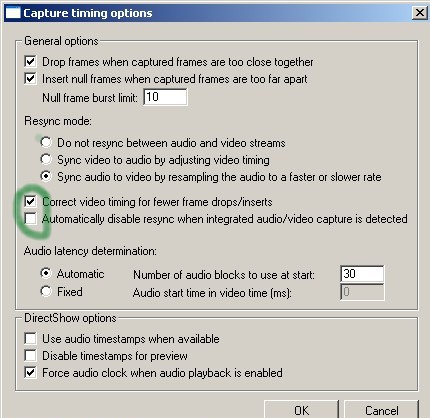Close the Capture timing options dialog
This screenshot has height=418, width=430.
419,13
